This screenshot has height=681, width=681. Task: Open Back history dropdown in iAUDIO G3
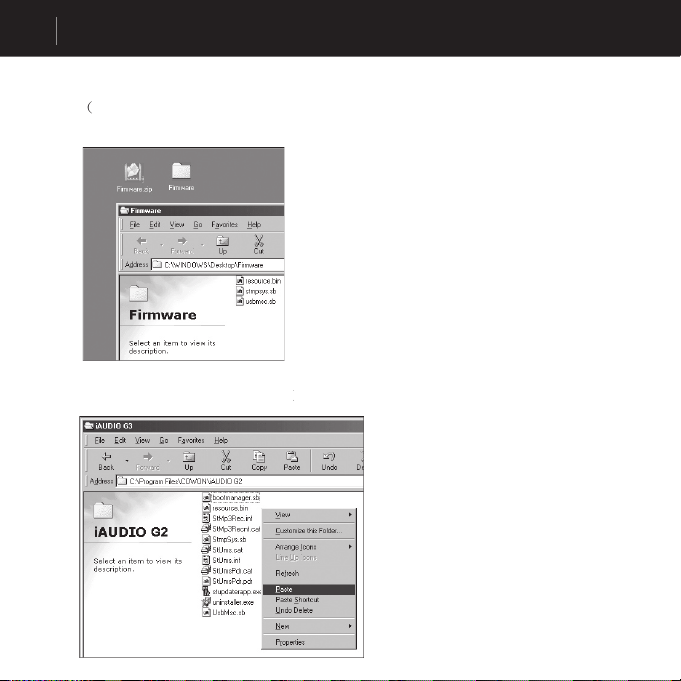[x=127, y=460]
